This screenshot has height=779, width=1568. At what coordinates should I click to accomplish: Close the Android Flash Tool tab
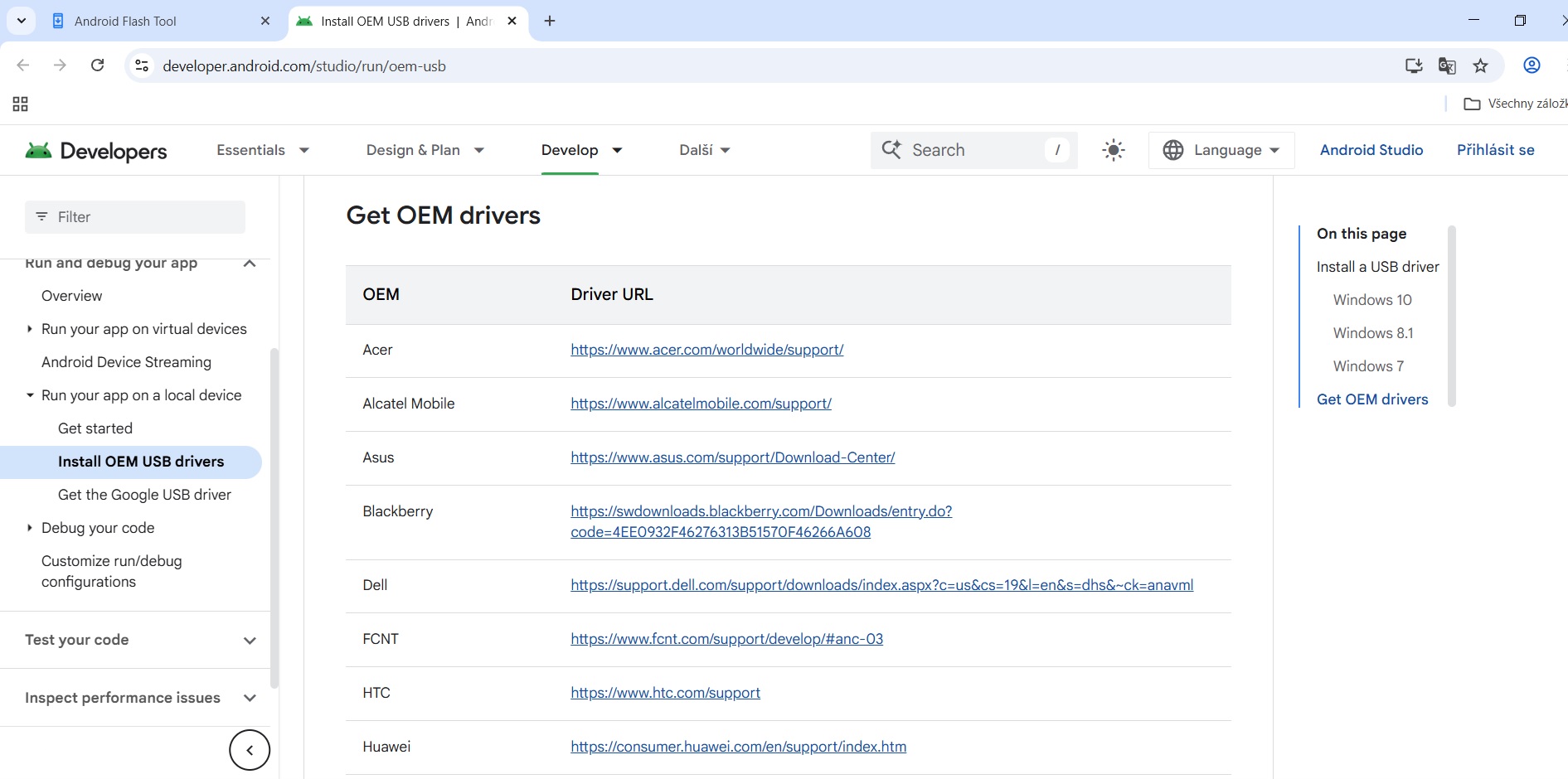click(265, 21)
